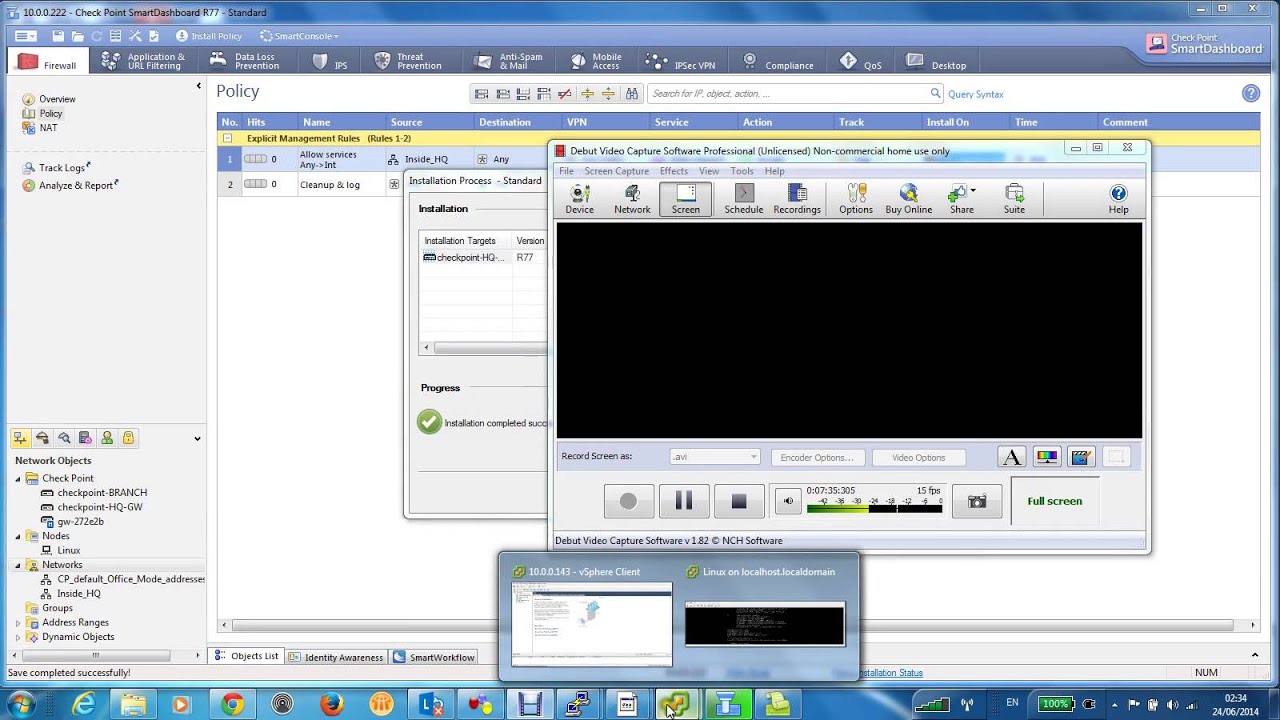1280x720 pixels.
Task: Select the gw-272e2b gateway object
Action: [80, 522]
